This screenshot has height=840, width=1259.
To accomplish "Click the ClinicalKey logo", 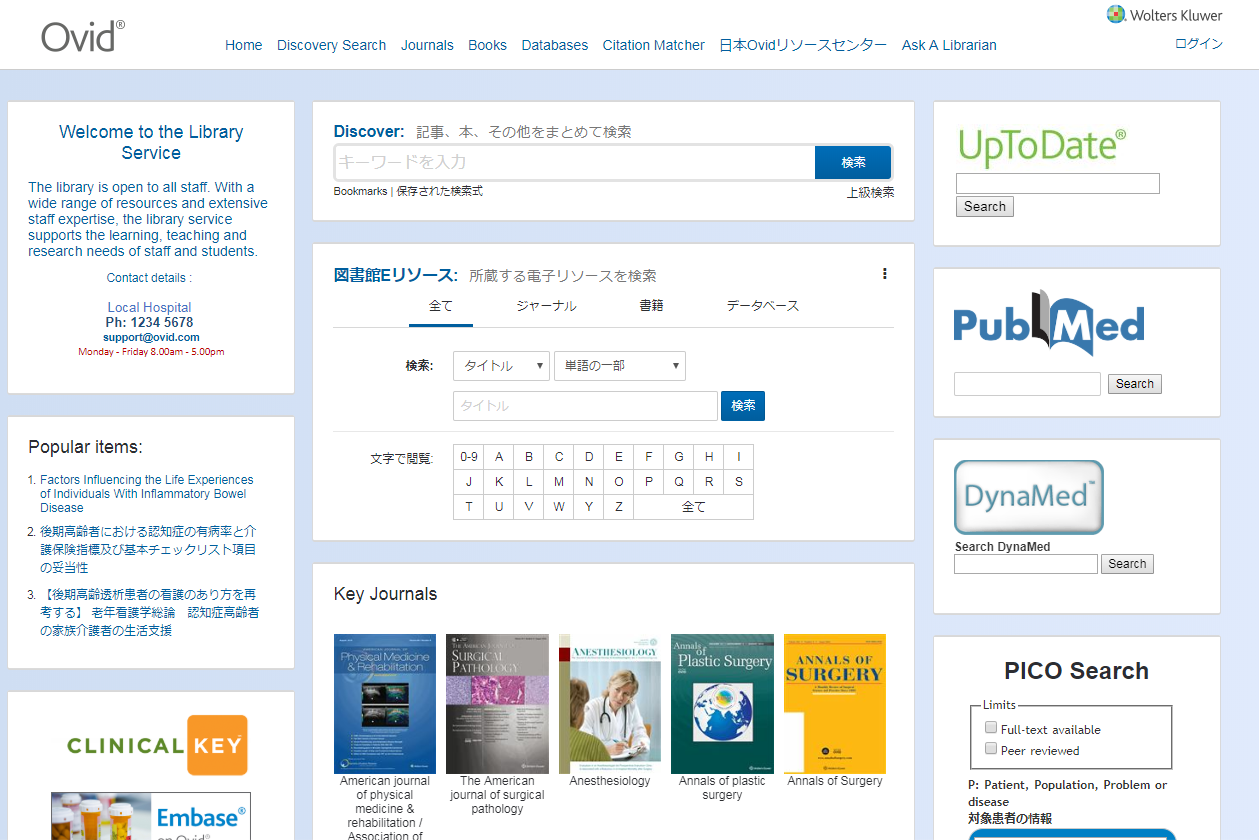I will pos(157,745).
